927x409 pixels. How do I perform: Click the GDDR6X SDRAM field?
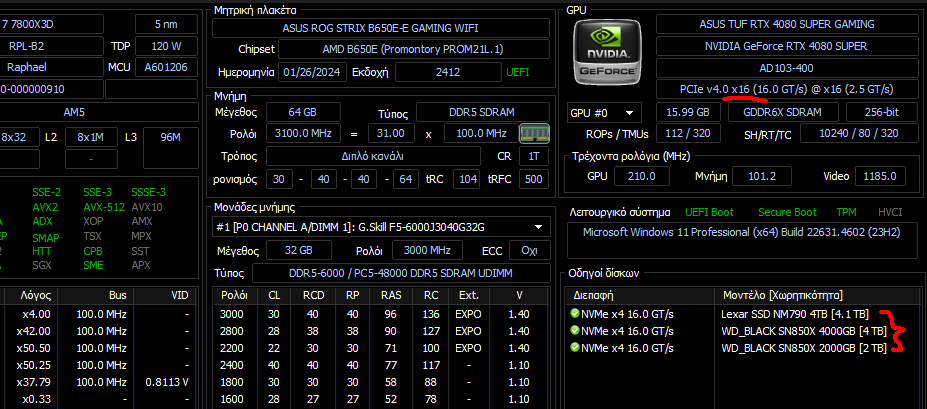783,112
